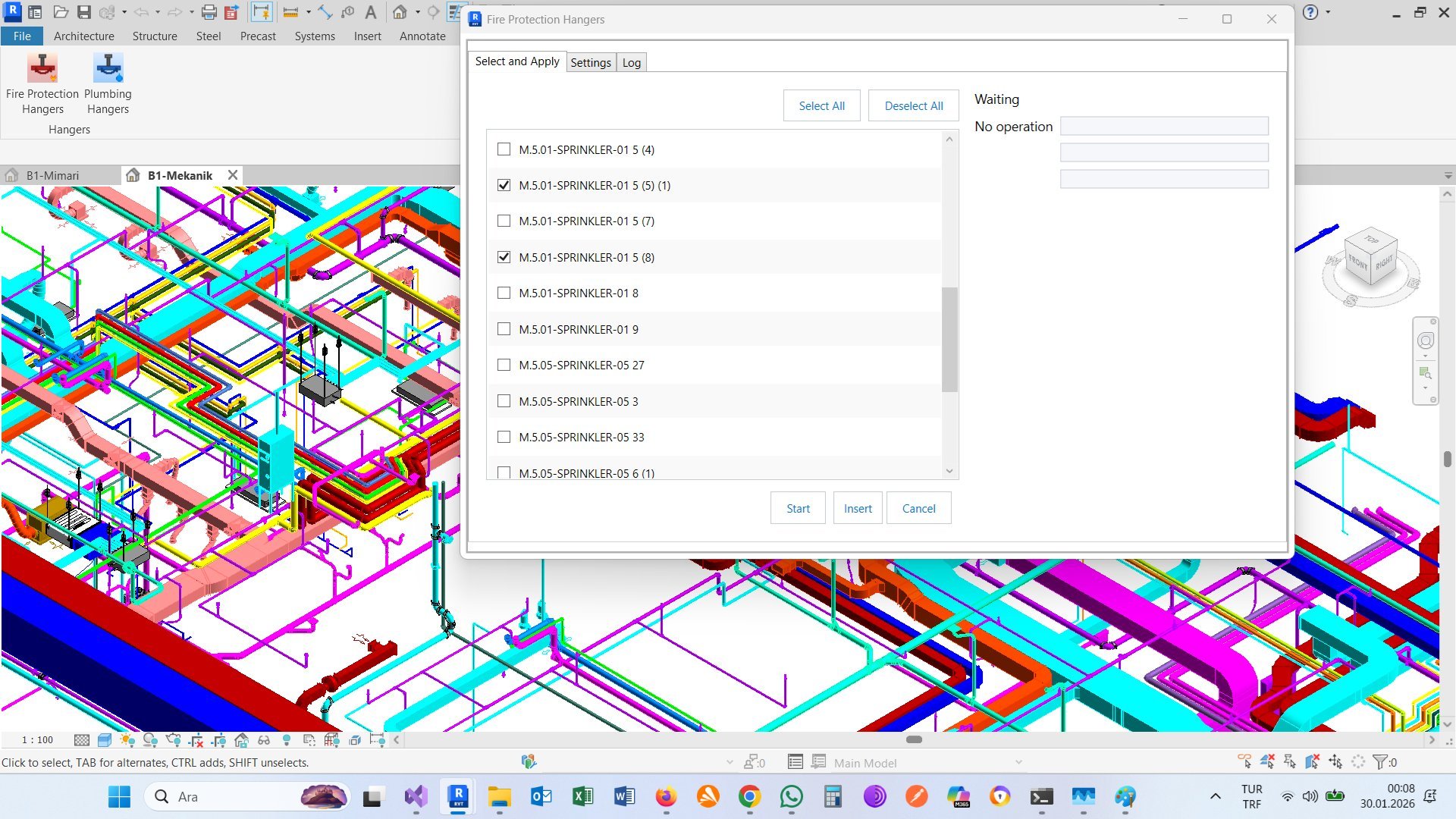Image resolution: width=1456 pixels, height=819 pixels.
Task: Enable the M.5.05-SPRINKLER-05 27 checkbox
Action: pyautogui.click(x=504, y=365)
